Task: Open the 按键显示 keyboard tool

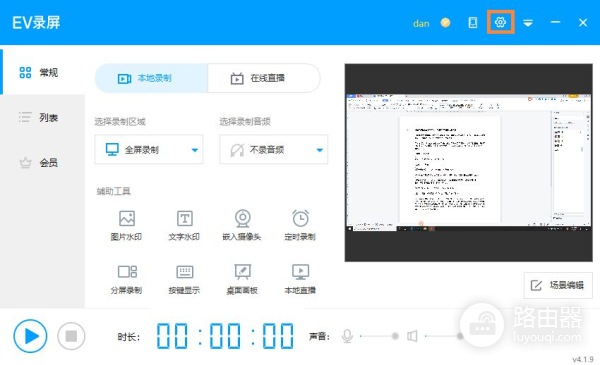Action: tap(184, 279)
